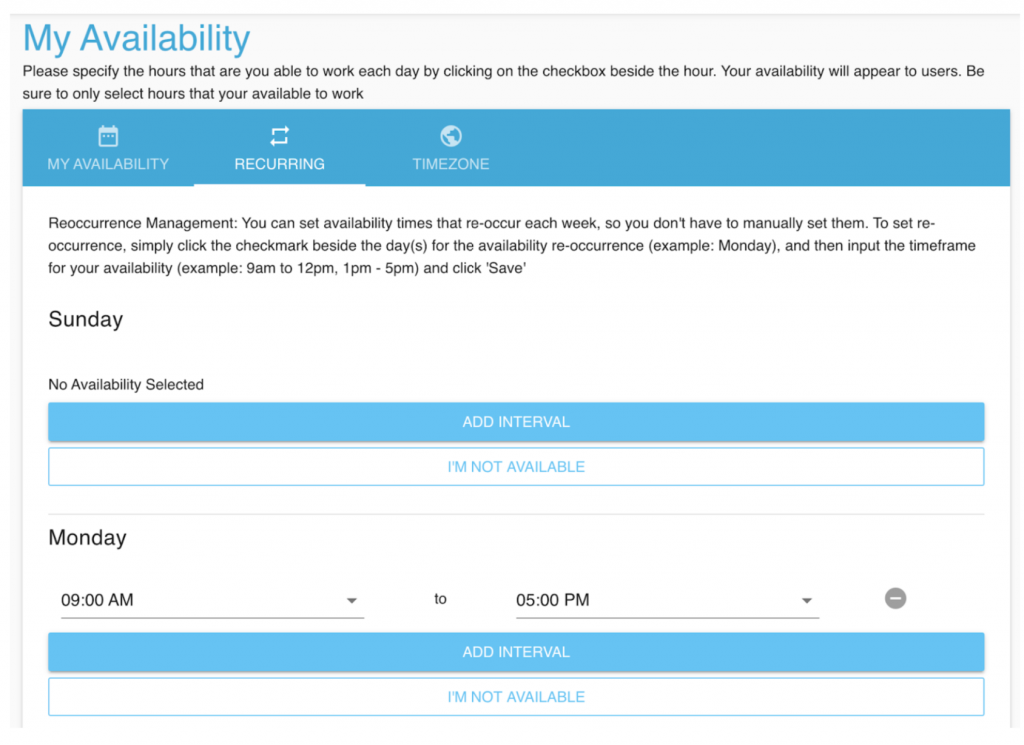1024x745 pixels.
Task: Click Sunday's ADD INTERVAL button
Action: pyautogui.click(x=516, y=422)
